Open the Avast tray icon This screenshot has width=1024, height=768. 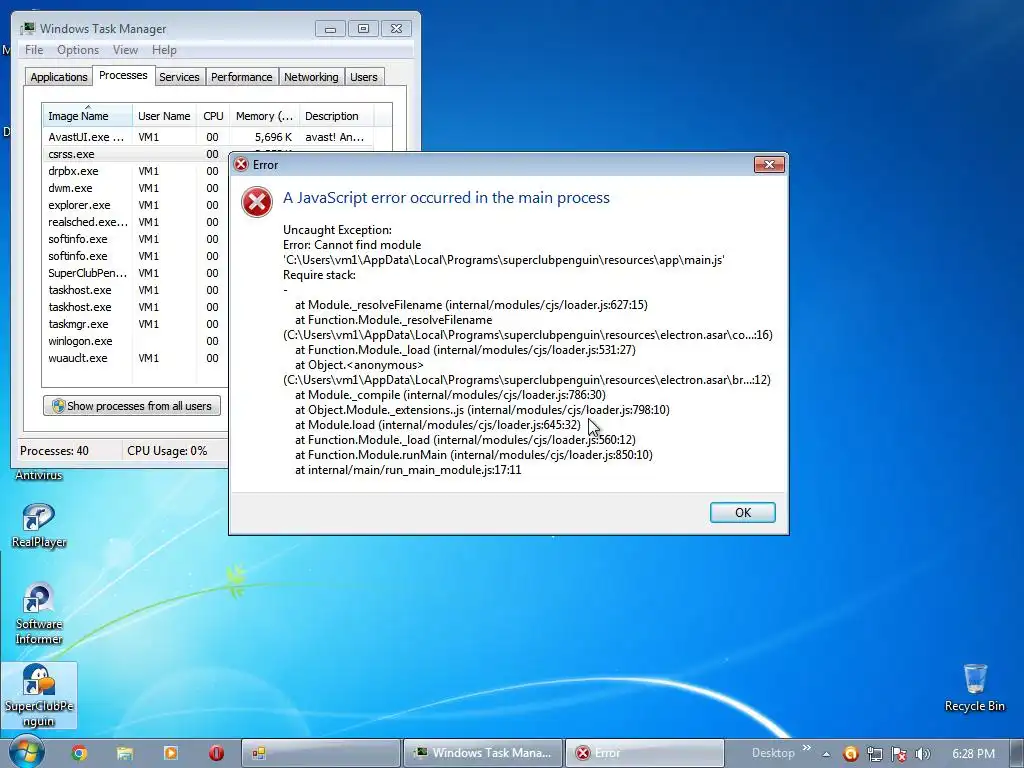click(850, 754)
